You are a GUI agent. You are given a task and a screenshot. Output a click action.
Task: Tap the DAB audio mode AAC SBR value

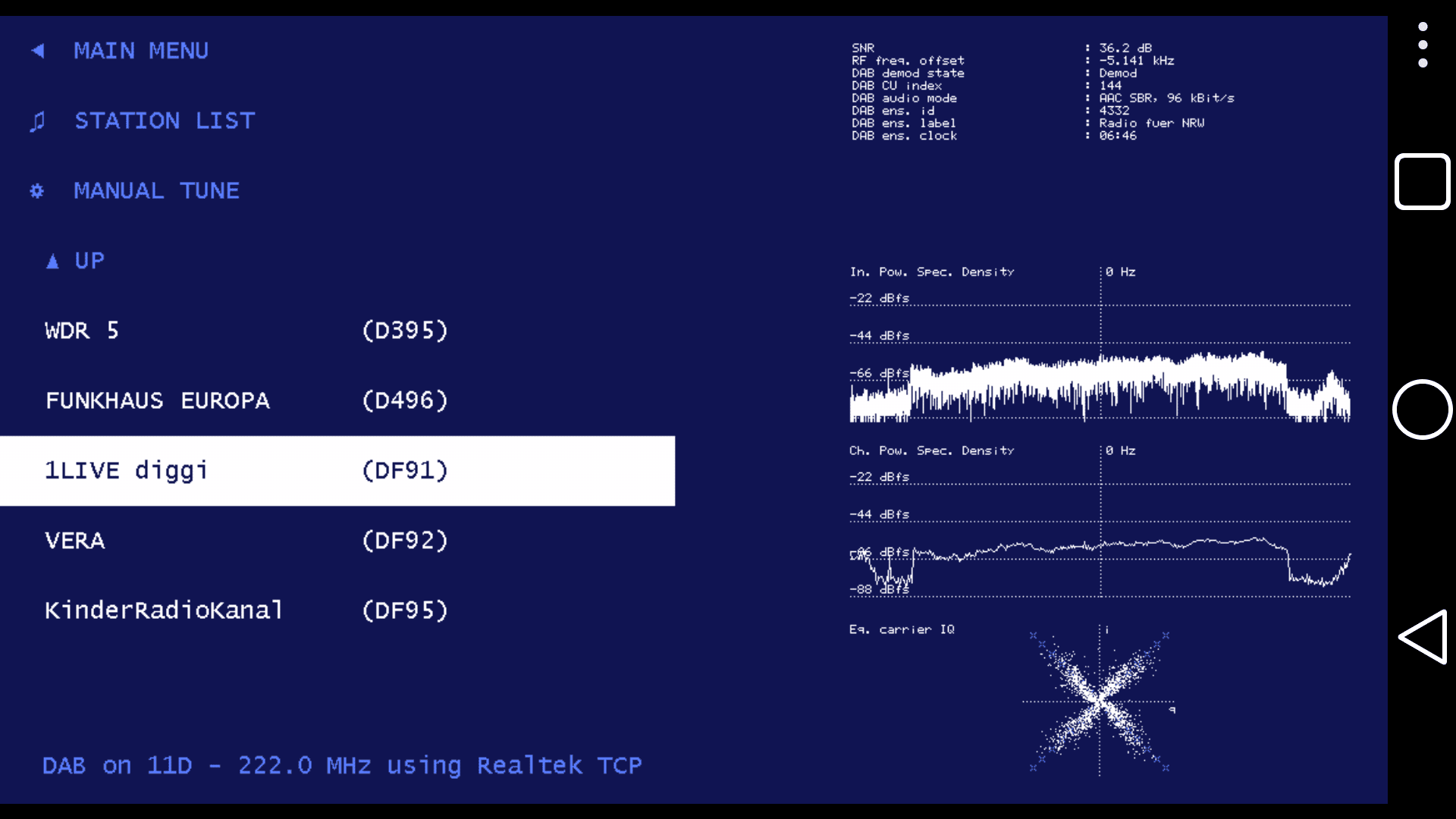(x=1166, y=99)
